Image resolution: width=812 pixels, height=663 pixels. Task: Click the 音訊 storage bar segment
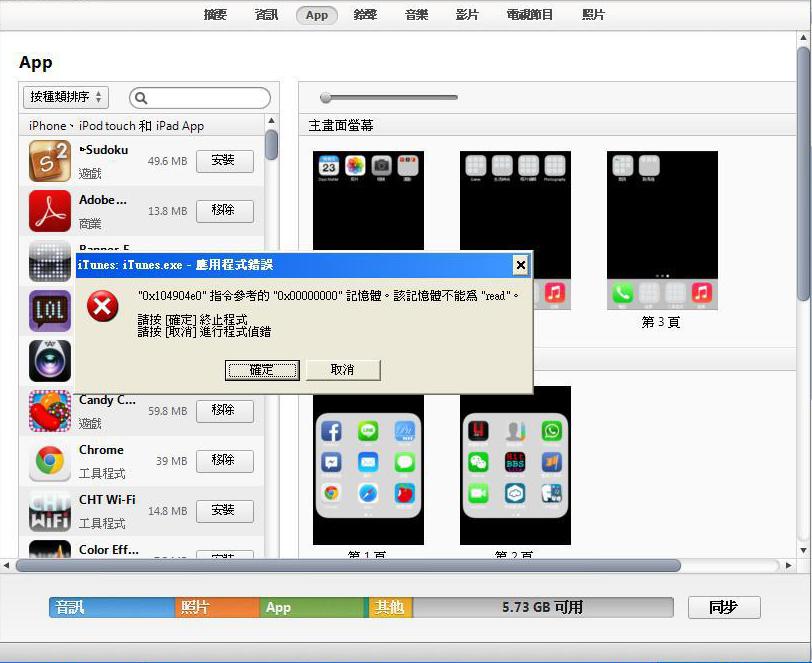112,607
